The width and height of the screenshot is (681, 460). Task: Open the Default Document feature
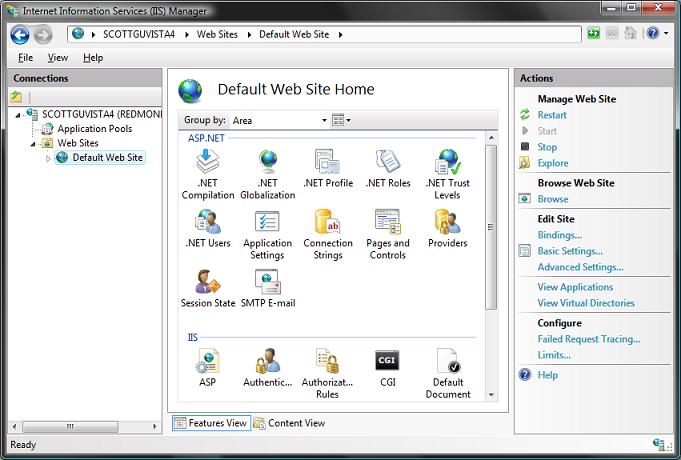(x=448, y=373)
